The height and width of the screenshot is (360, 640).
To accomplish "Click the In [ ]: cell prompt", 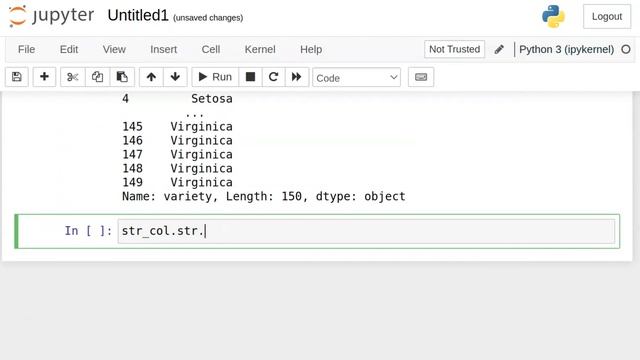I will pos(88,231).
